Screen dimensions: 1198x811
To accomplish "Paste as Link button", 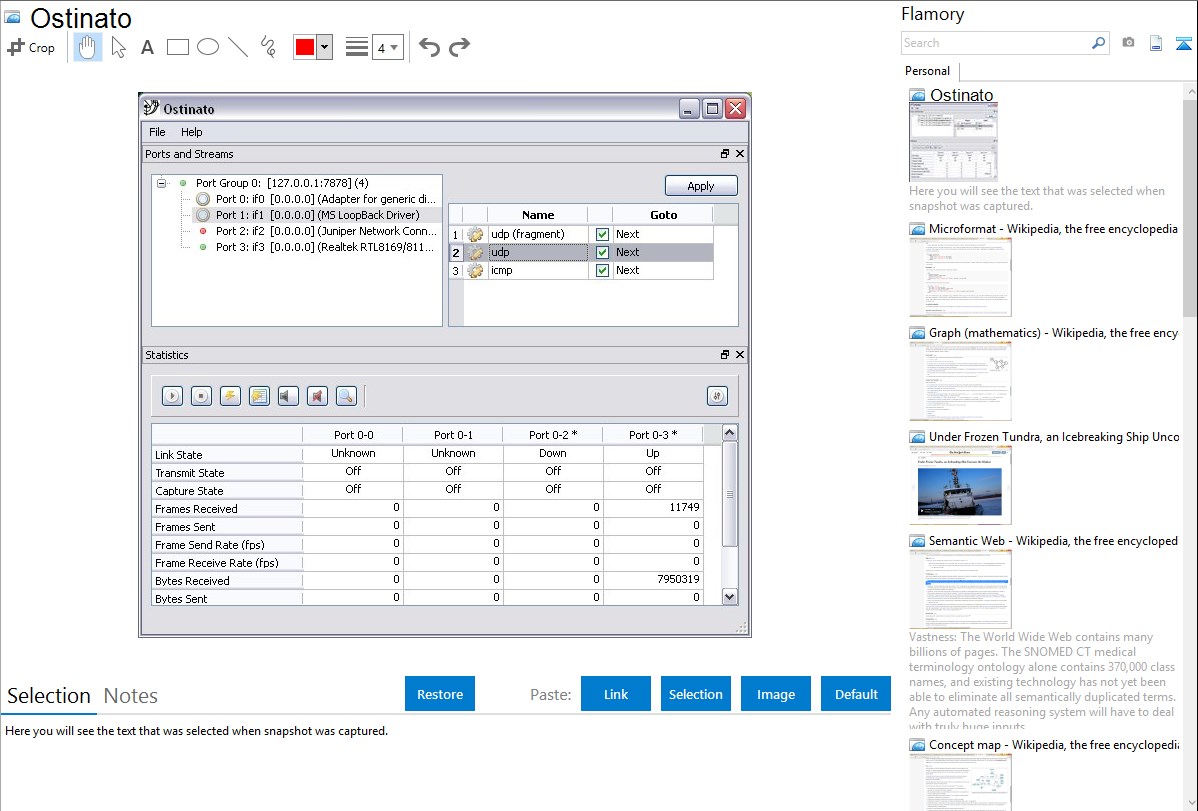I will [616, 694].
